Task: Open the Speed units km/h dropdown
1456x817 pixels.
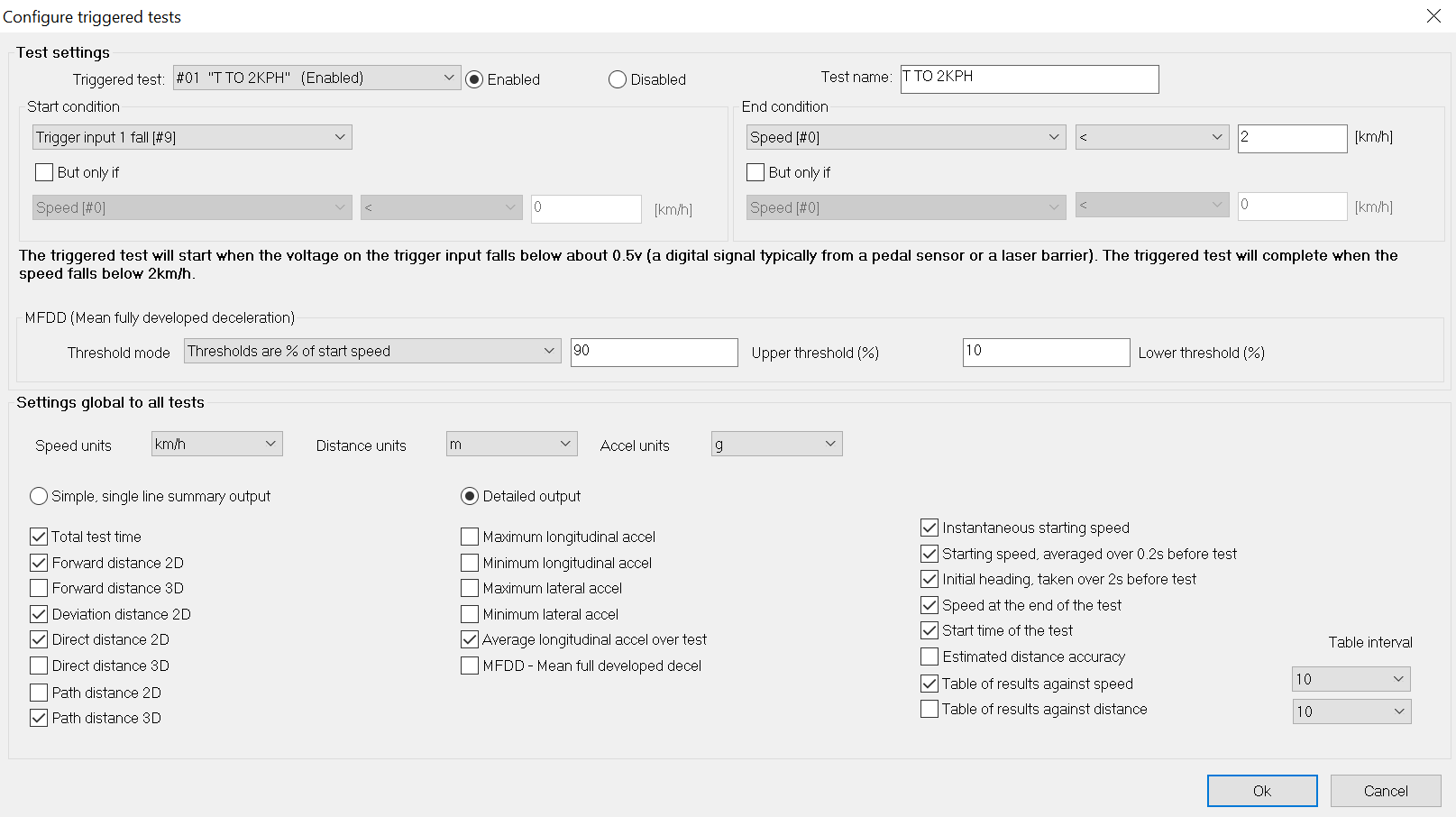Action: [216, 444]
